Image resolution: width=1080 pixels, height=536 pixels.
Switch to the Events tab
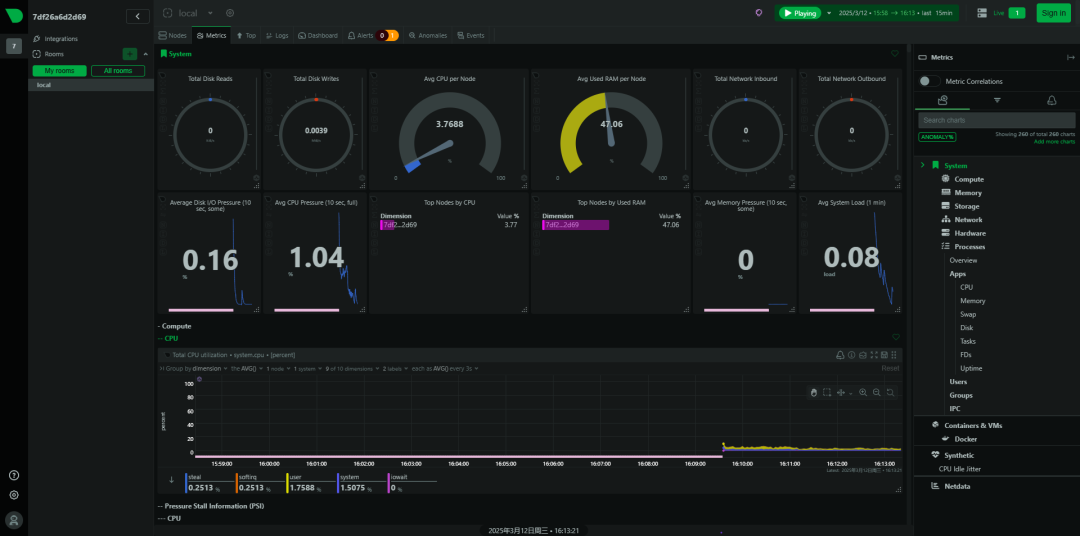click(x=471, y=35)
